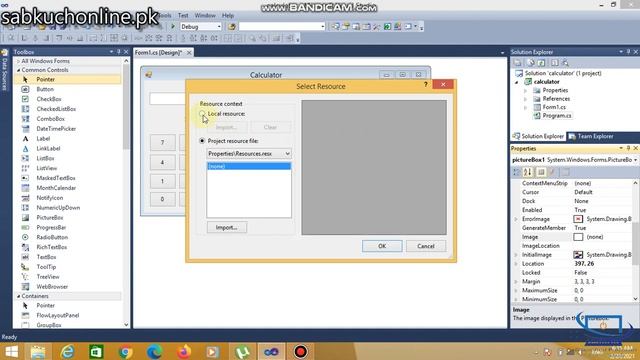Expand the References node in Solution Explorer

coord(525,99)
